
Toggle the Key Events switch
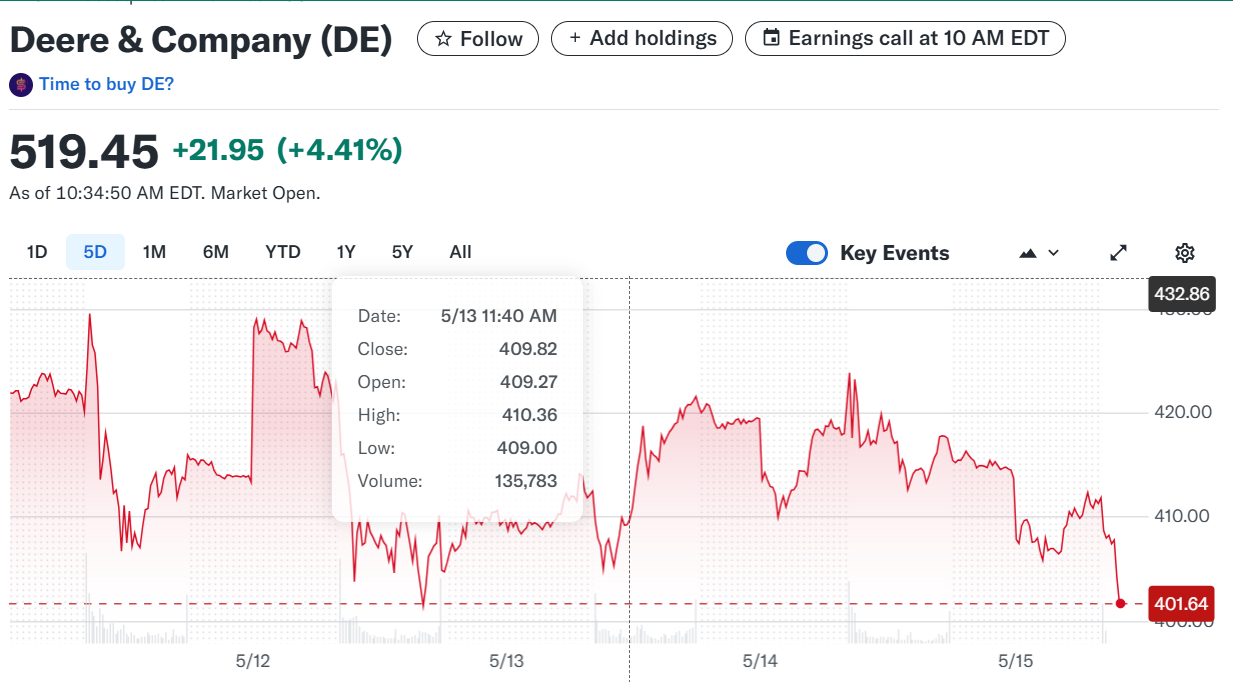[807, 253]
